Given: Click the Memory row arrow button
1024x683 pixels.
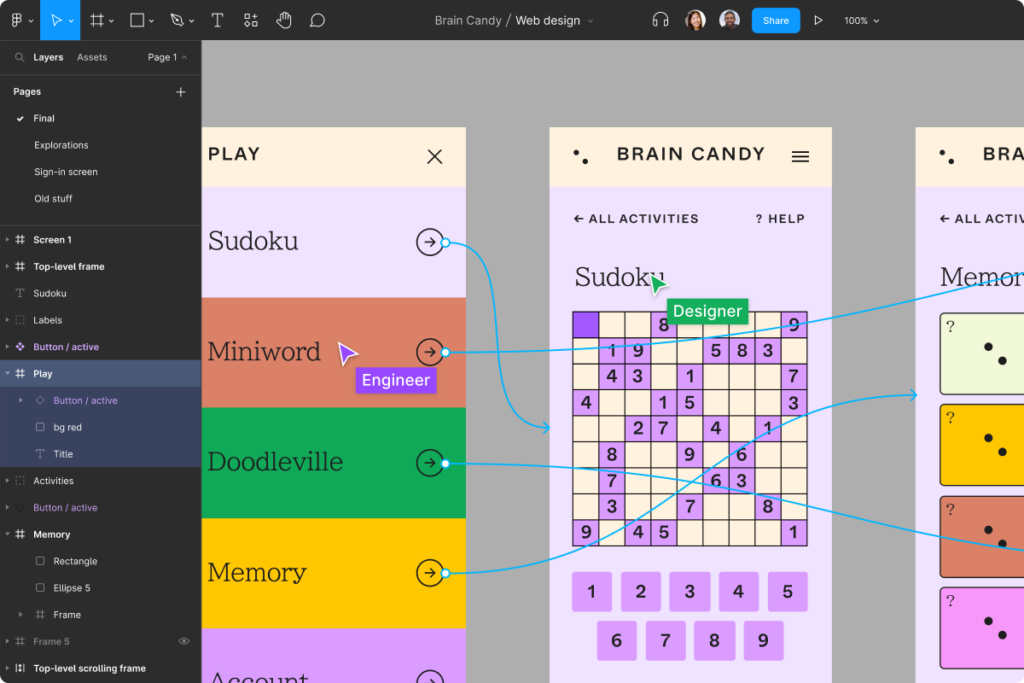Looking at the screenshot, I should [430, 573].
